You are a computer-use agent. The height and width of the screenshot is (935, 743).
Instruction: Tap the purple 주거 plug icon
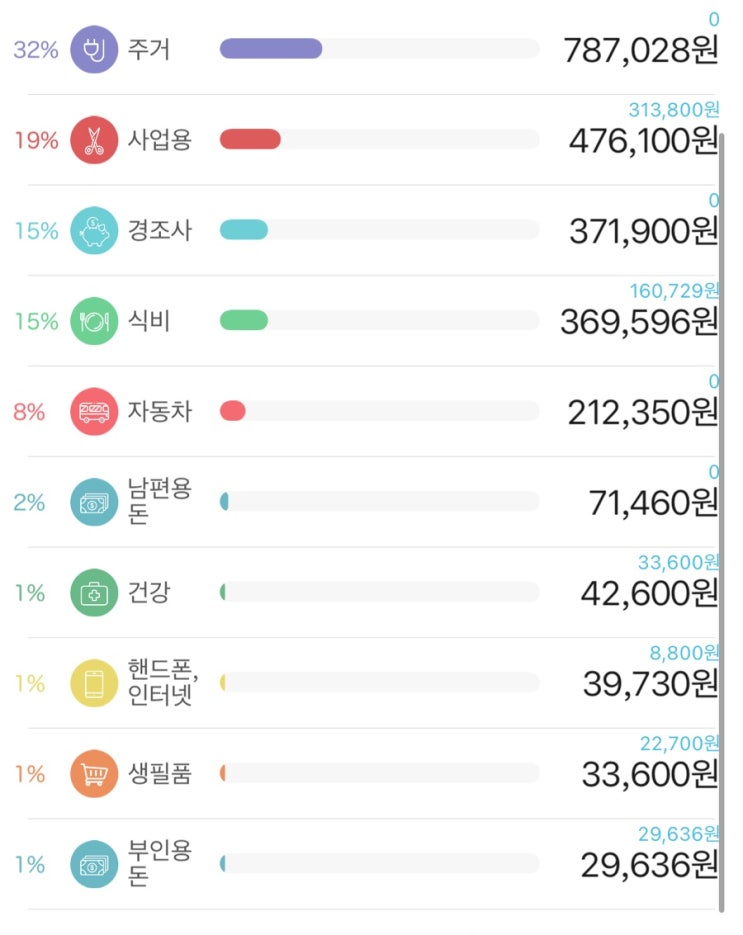tap(94, 50)
